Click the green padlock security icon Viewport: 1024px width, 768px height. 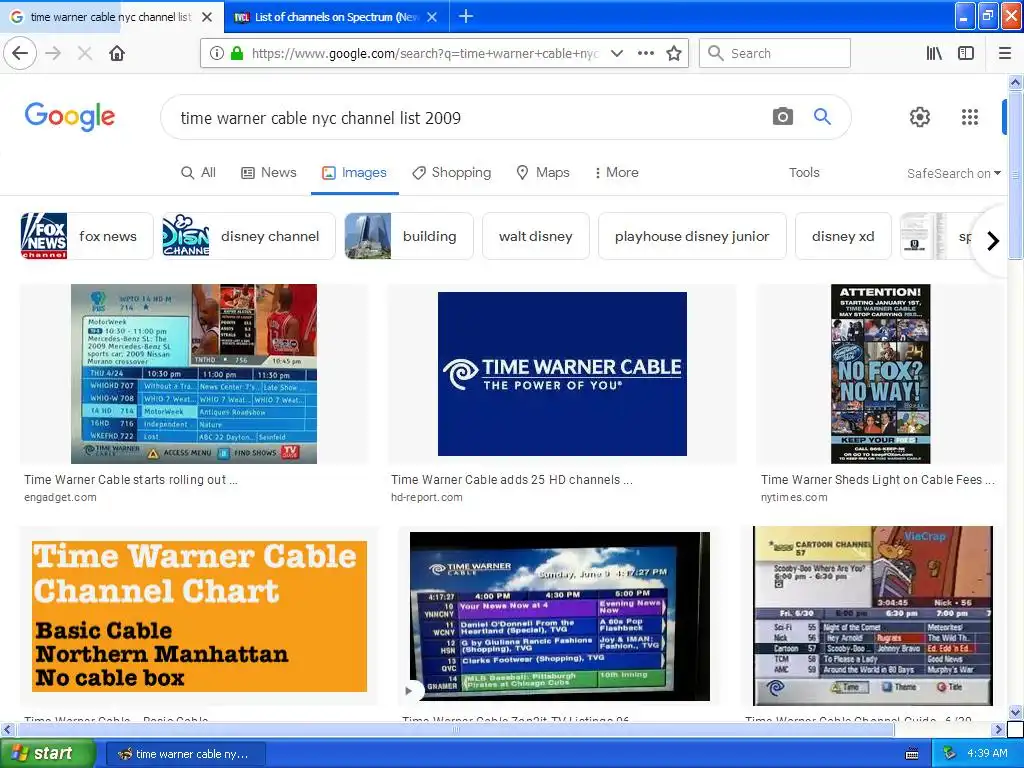[x=236, y=54]
